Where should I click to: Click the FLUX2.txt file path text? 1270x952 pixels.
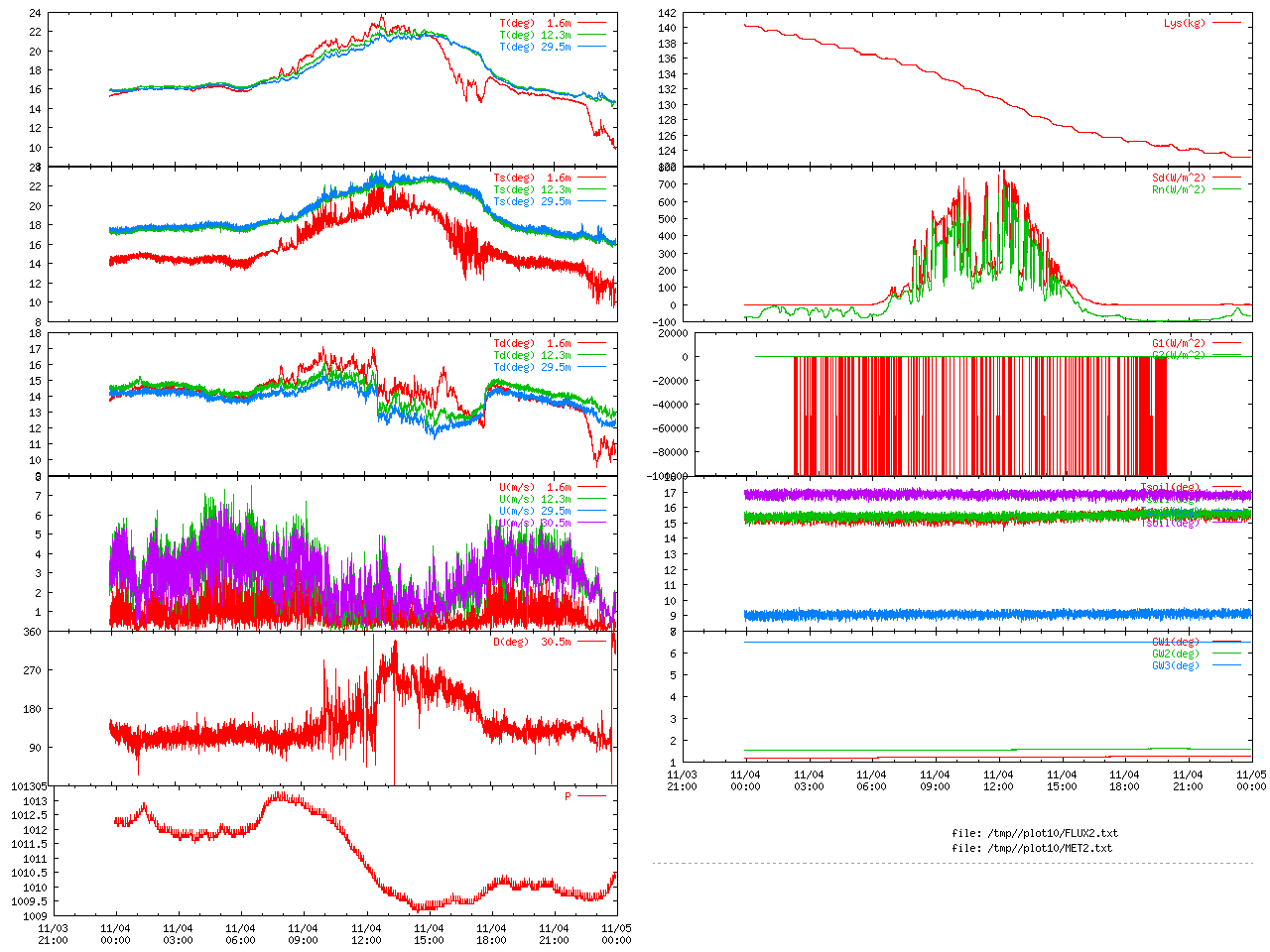[x=1034, y=833]
